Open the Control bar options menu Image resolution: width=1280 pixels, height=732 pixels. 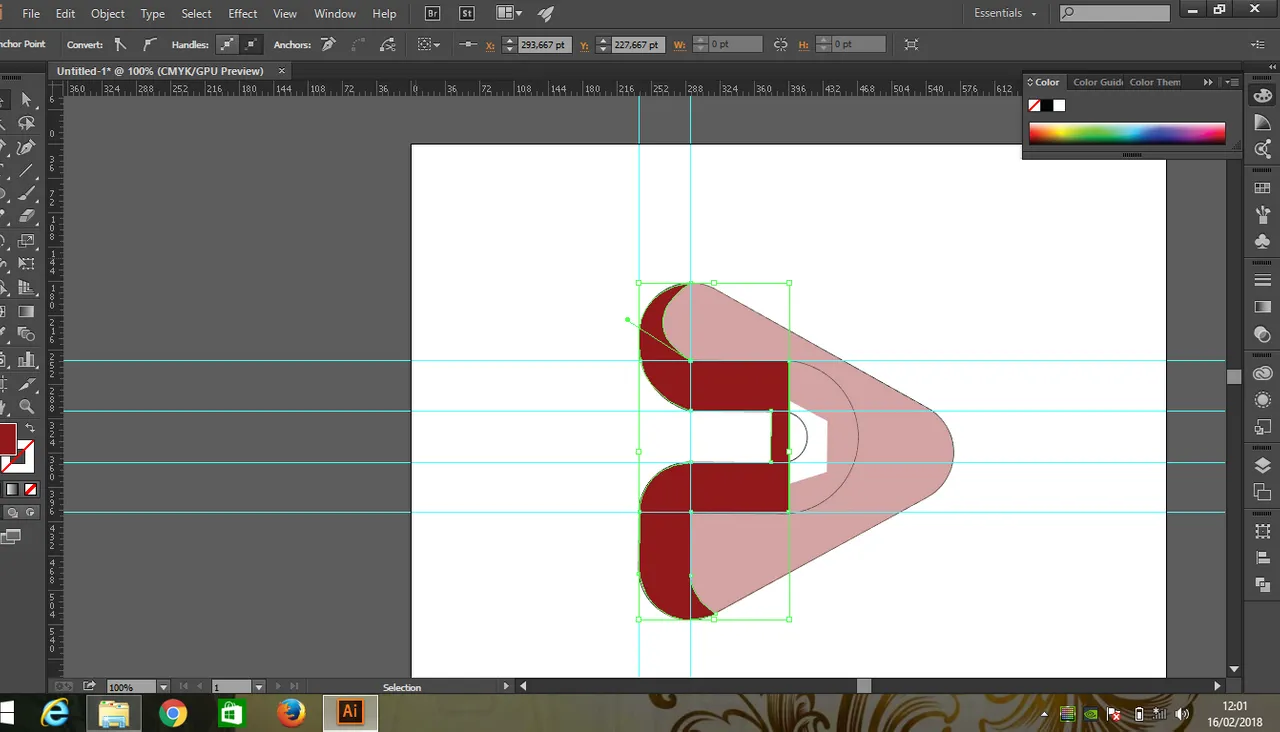point(1258,44)
